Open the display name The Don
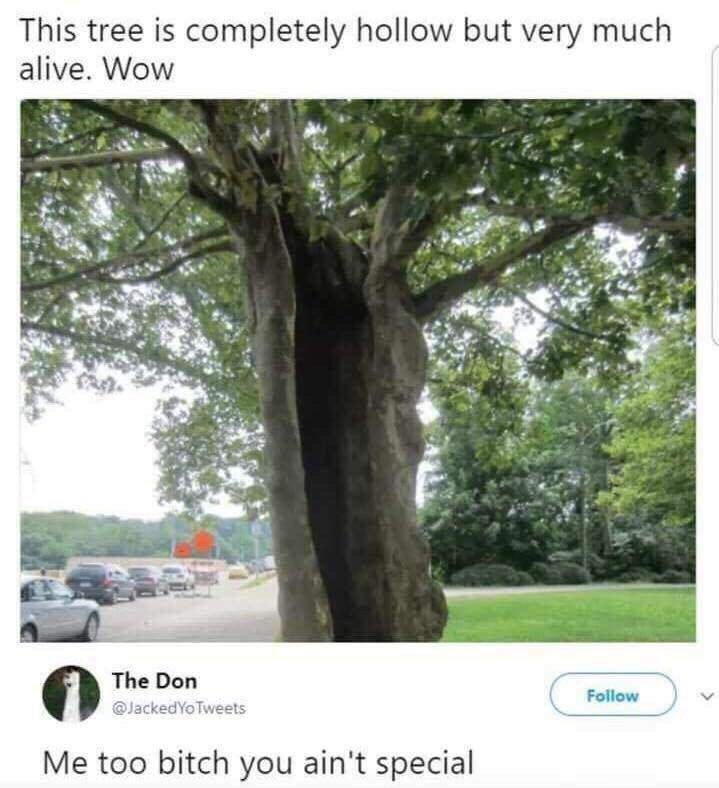 tap(154, 681)
